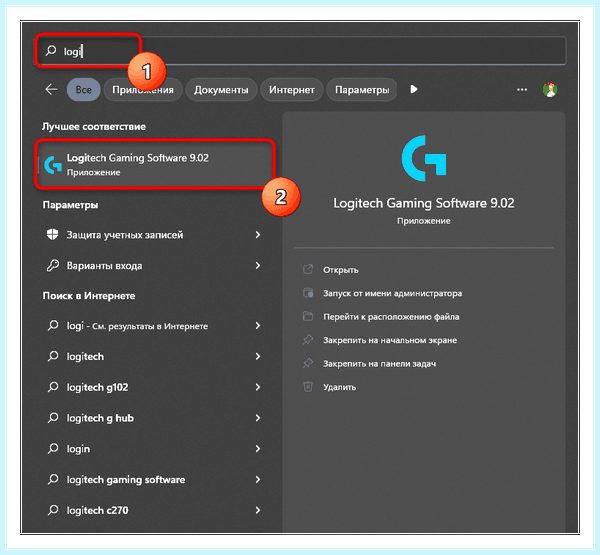Viewport: 600px width, 555px height.
Task: Open the three-dots options menu
Action: 522,90
